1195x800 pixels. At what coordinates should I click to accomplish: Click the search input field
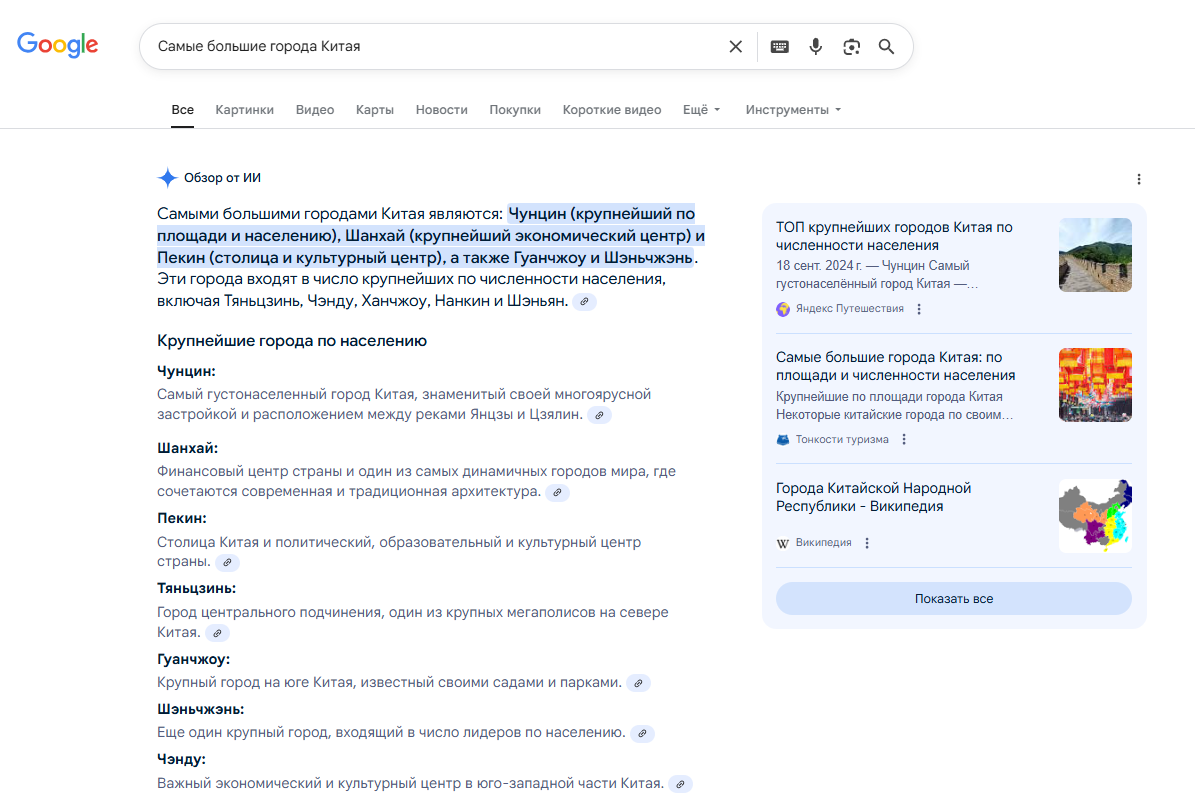(x=430, y=46)
